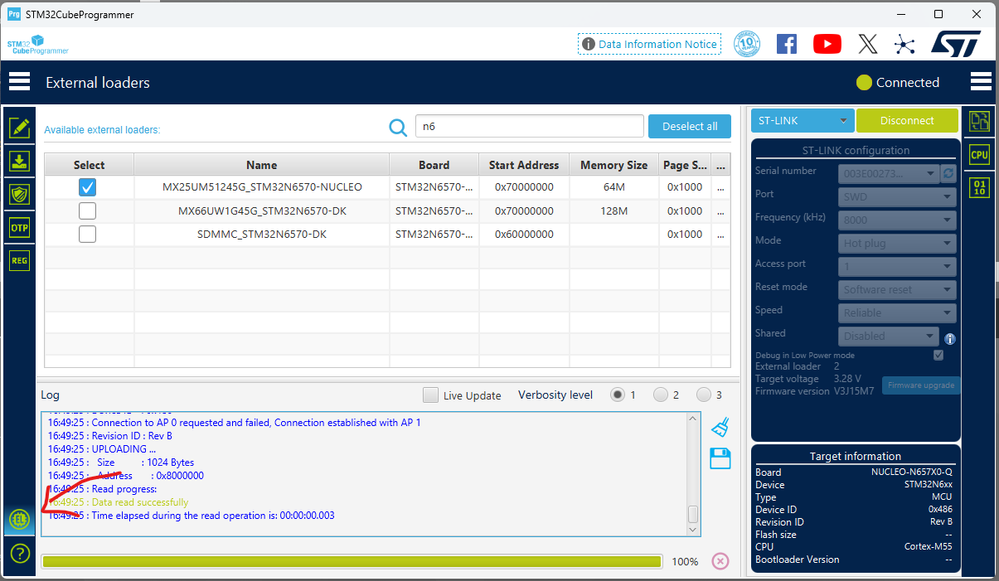Viewport: 999px width, 581px height.
Task: Click the Deselect all button
Action: [x=689, y=126]
